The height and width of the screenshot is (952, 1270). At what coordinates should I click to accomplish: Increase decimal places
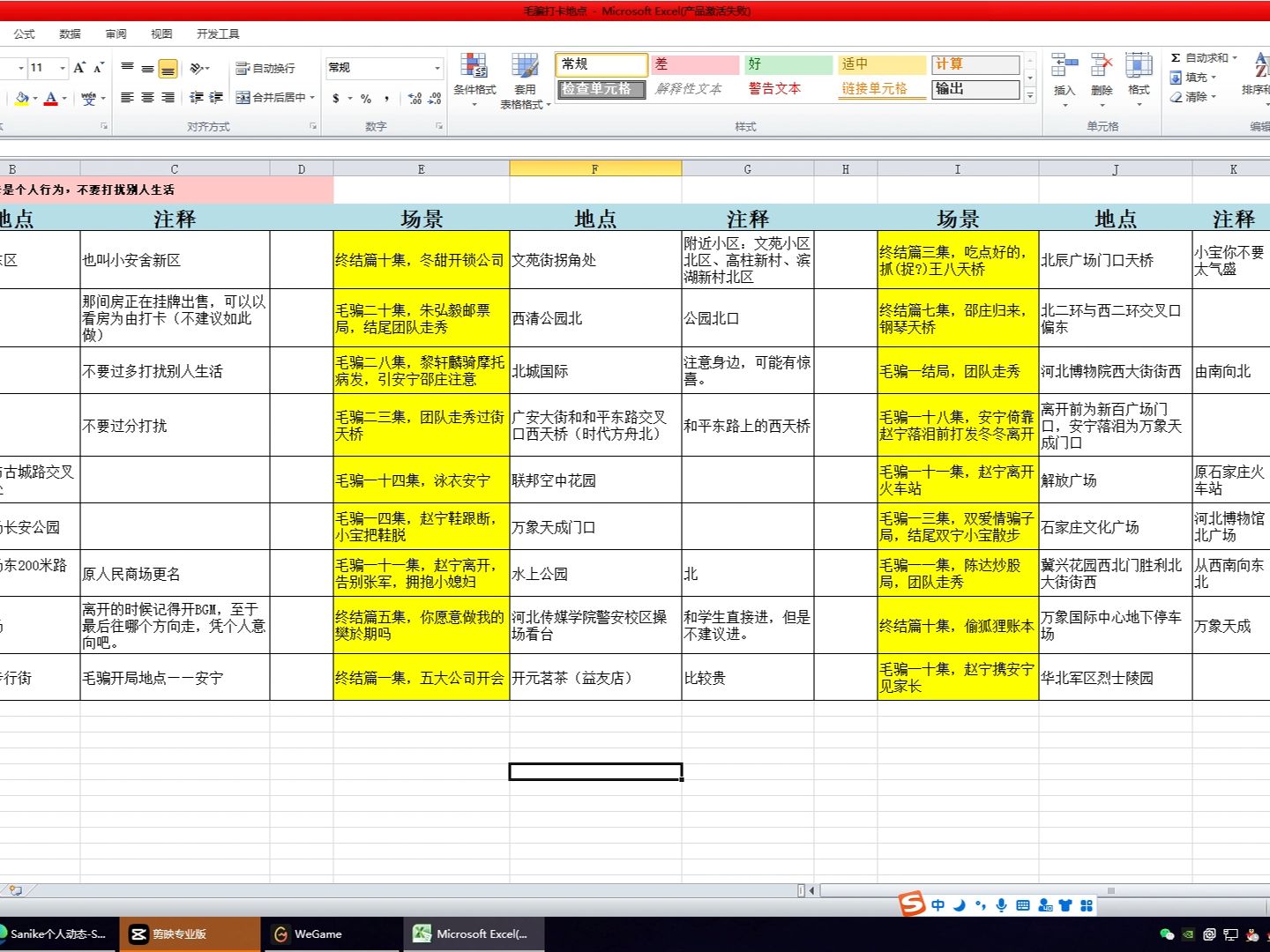(x=415, y=98)
